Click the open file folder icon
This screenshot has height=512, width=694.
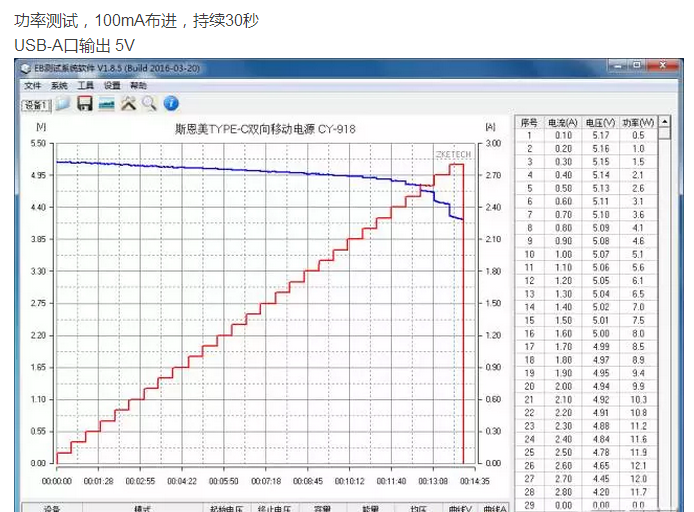[63, 104]
